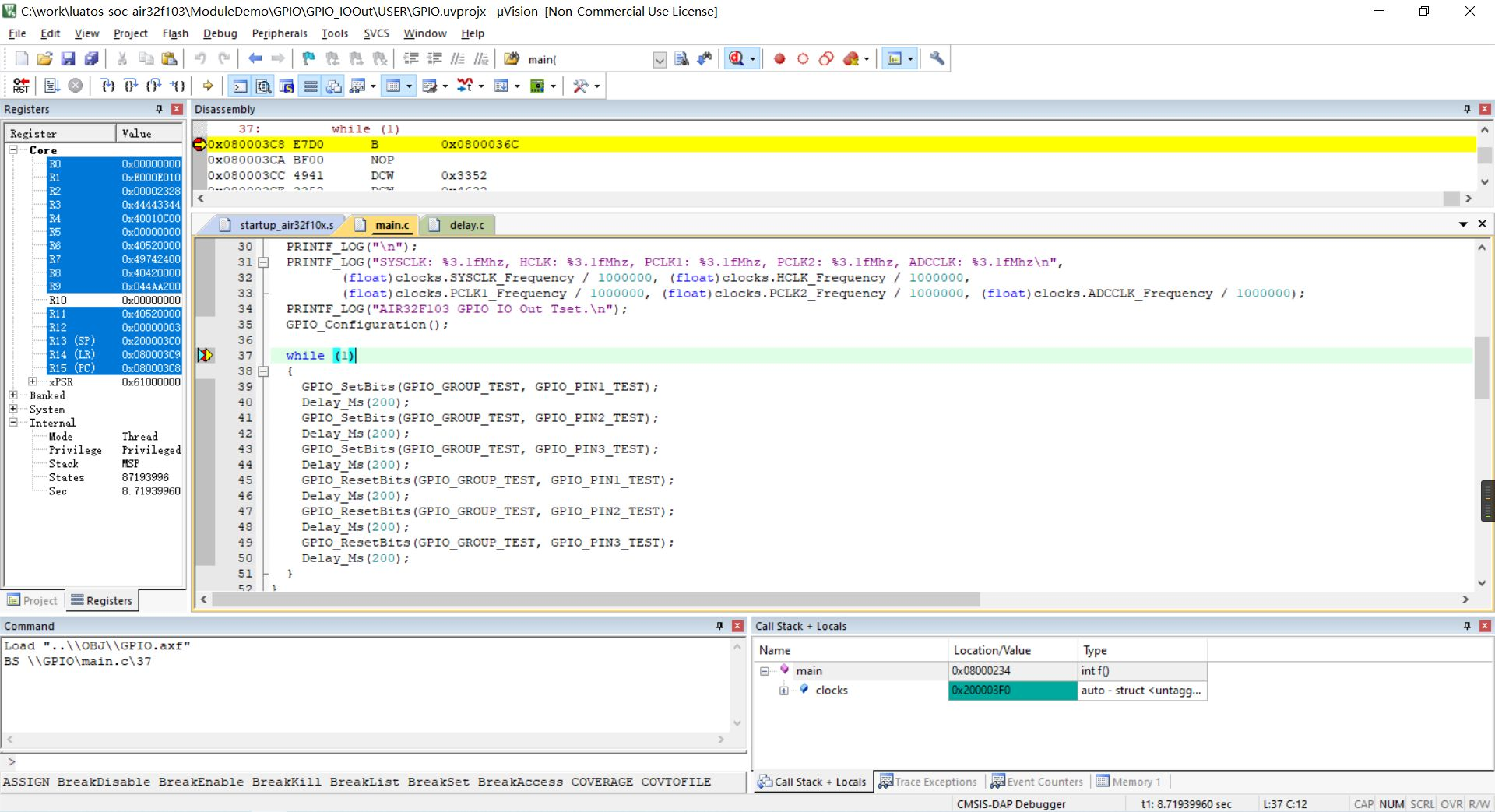Expand the System register group
This screenshot has height=812, width=1495.
(x=13, y=409)
